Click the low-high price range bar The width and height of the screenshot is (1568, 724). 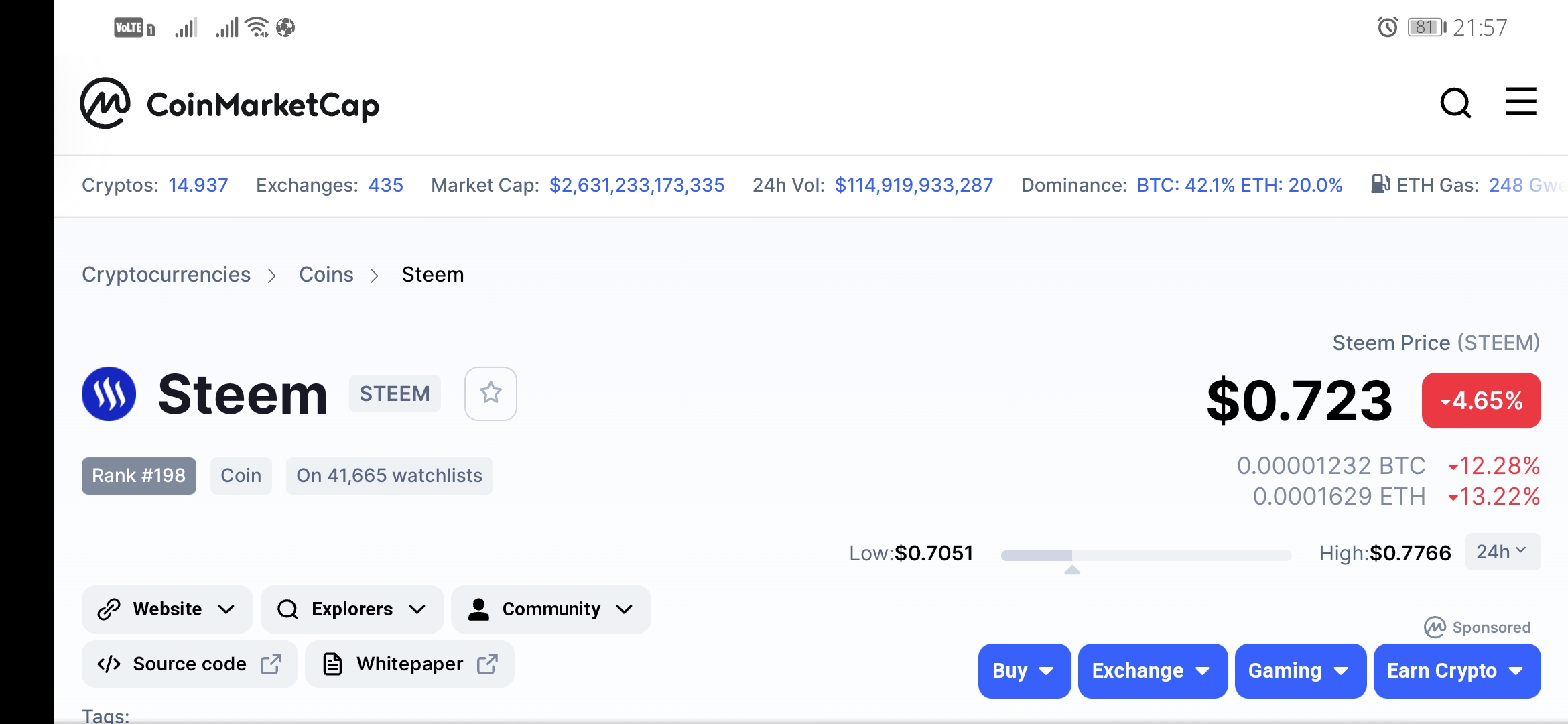click(1146, 555)
